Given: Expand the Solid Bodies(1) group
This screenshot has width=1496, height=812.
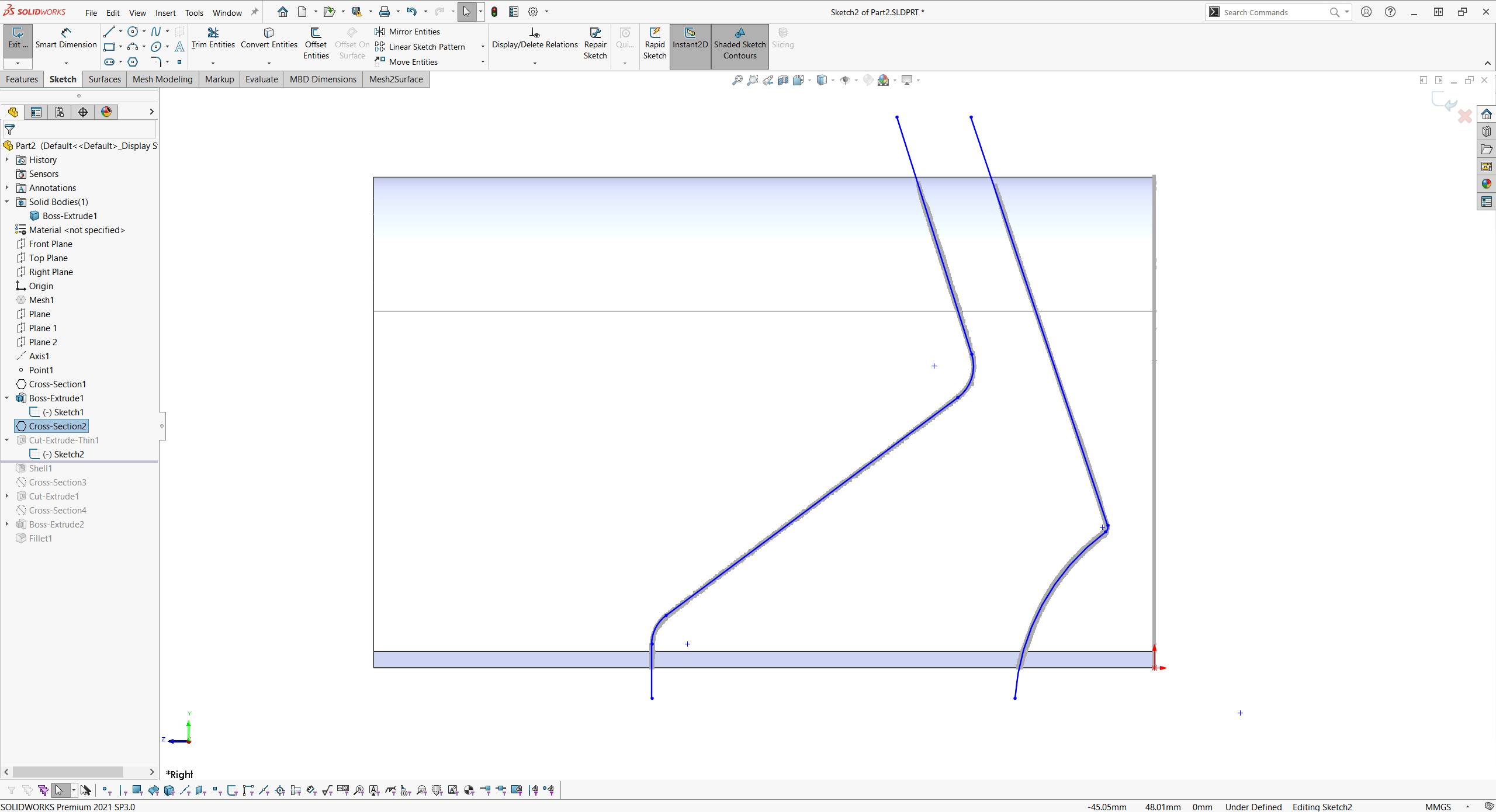Looking at the screenshot, I should pyautogui.click(x=7, y=201).
